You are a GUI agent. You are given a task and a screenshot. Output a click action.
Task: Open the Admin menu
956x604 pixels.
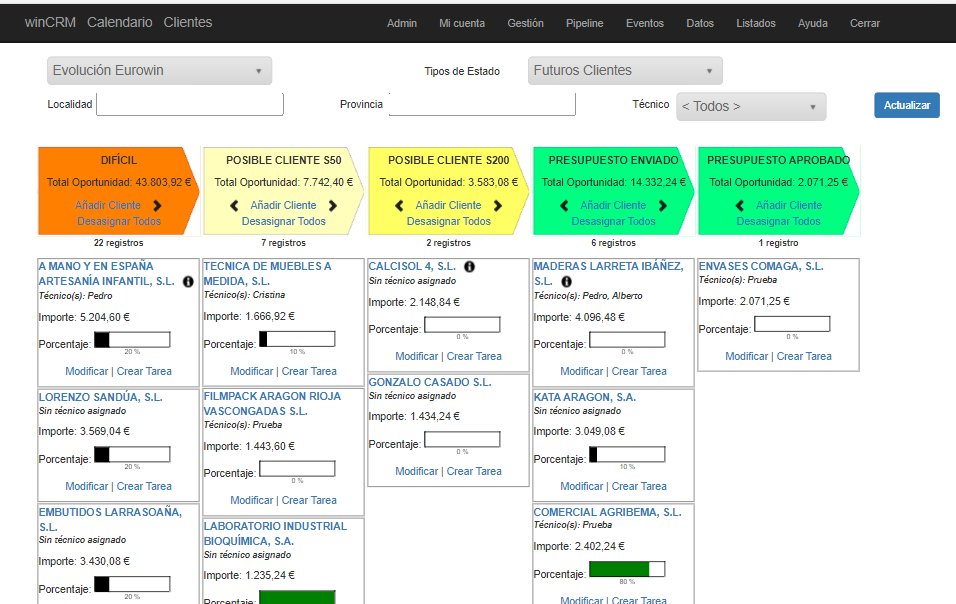click(402, 23)
